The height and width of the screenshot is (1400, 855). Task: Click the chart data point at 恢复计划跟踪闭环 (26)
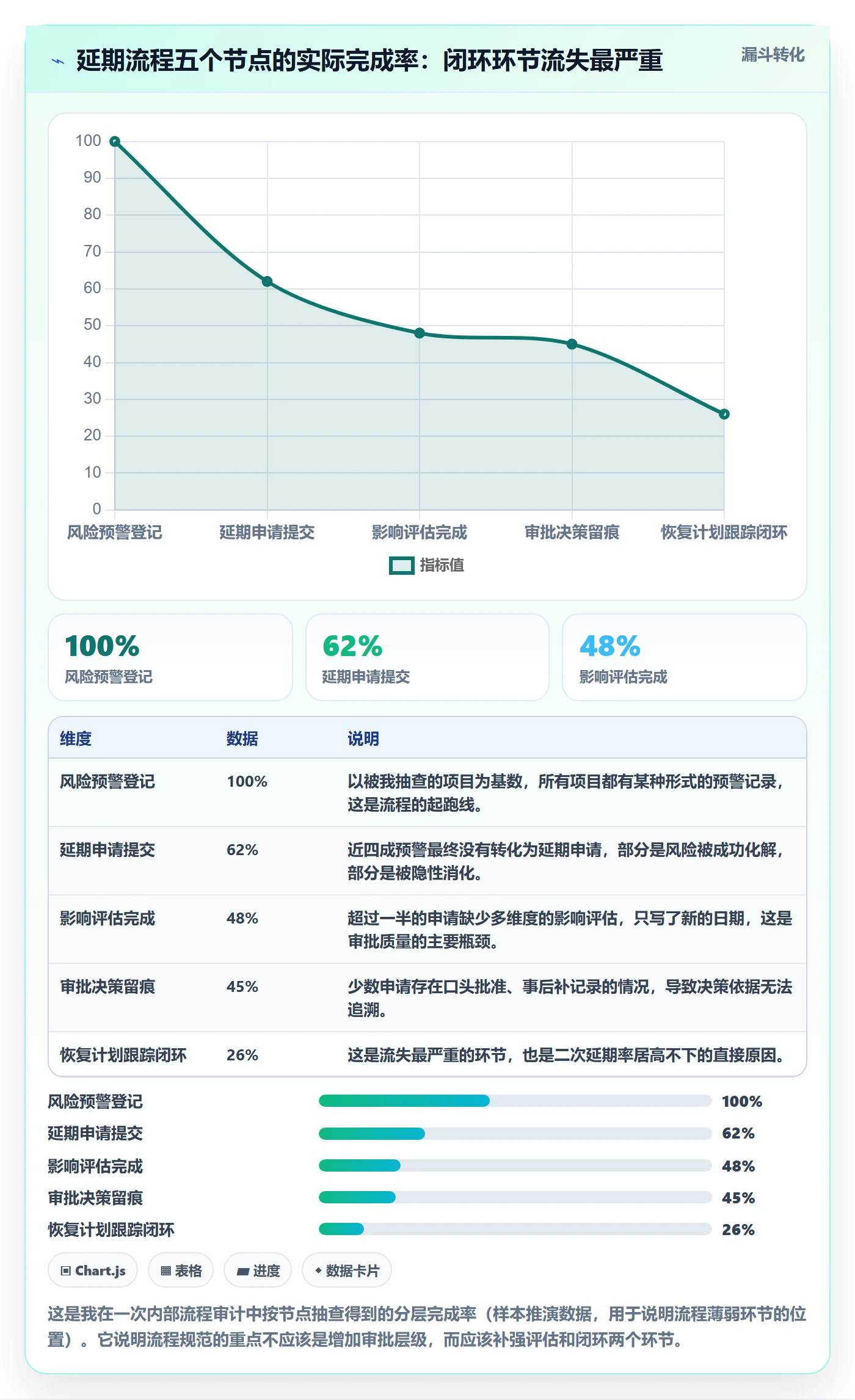pos(724,414)
